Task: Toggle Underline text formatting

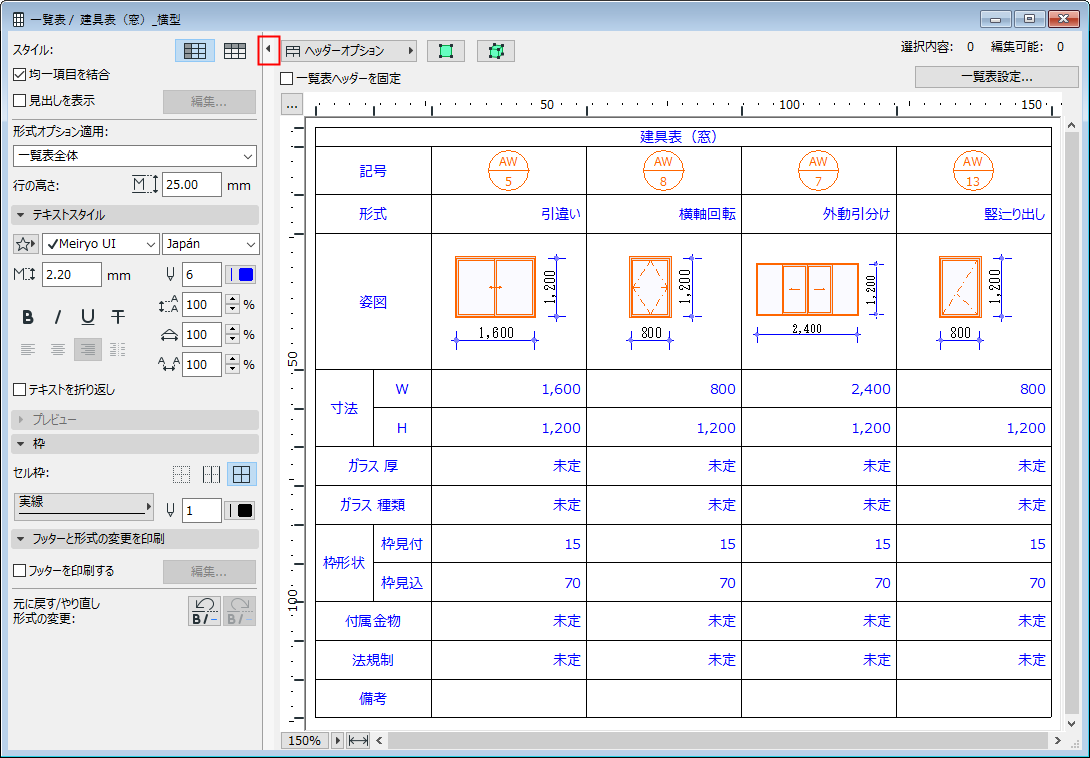Action: click(88, 317)
